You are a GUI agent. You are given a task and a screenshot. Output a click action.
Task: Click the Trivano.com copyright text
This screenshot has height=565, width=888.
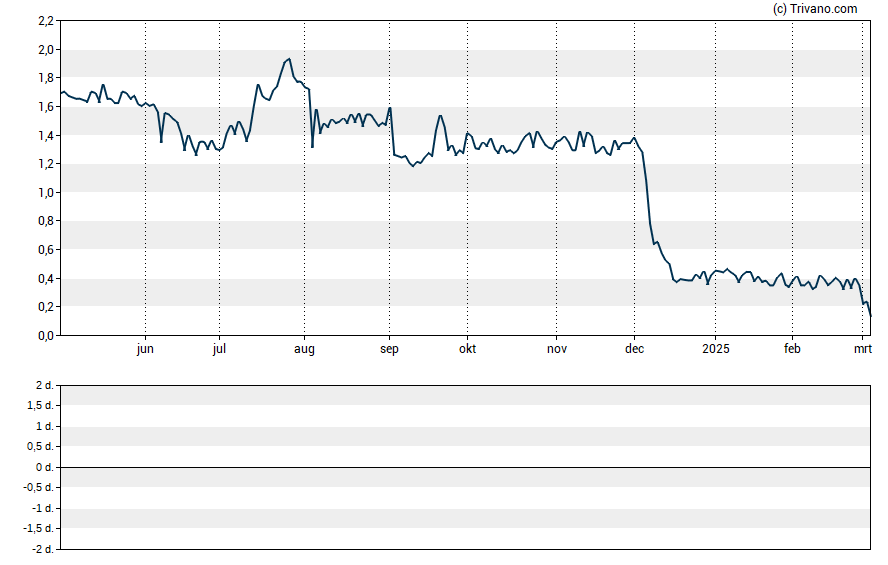click(815, 8)
